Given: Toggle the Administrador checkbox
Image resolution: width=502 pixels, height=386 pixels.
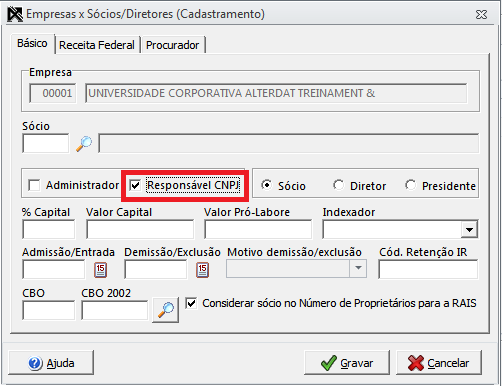Looking at the screenshot, I should point(34,185).
